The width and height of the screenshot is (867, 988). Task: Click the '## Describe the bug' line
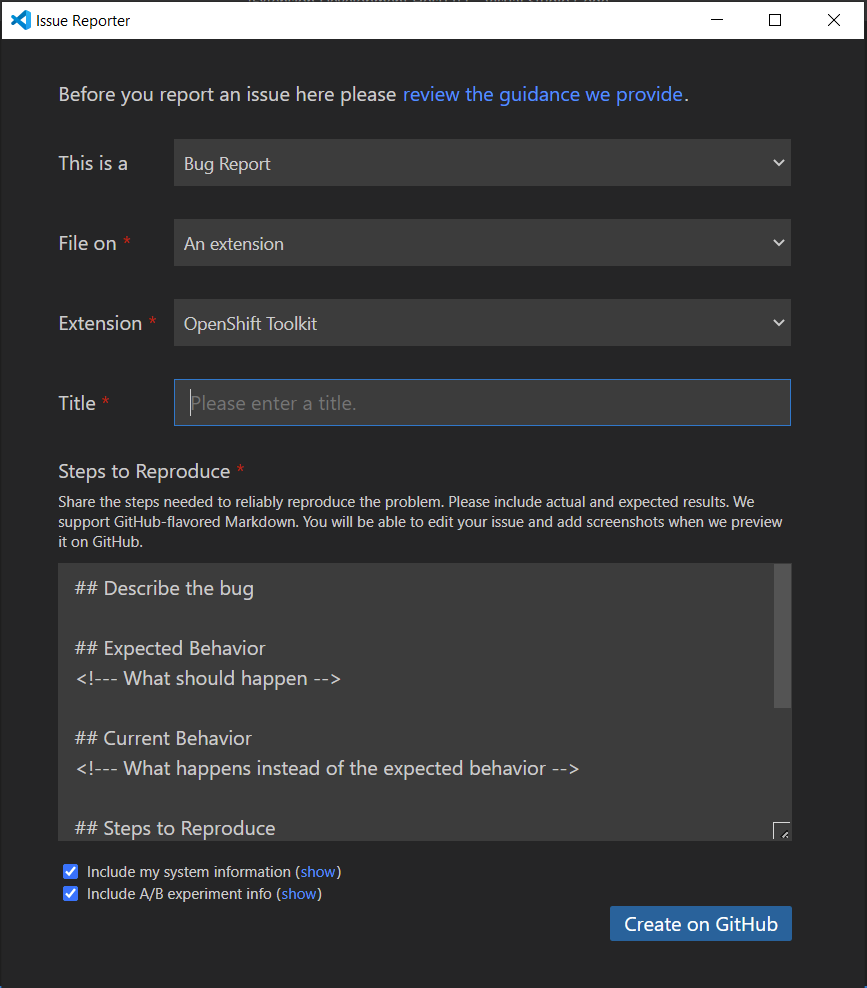tap(164, 589)
